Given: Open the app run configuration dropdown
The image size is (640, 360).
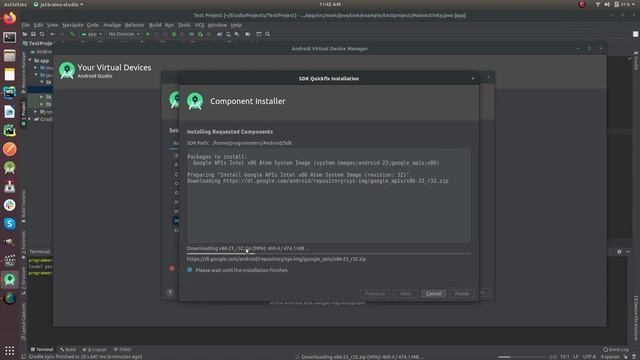Looking at the screenshot, I should click(x=92, y=34).
